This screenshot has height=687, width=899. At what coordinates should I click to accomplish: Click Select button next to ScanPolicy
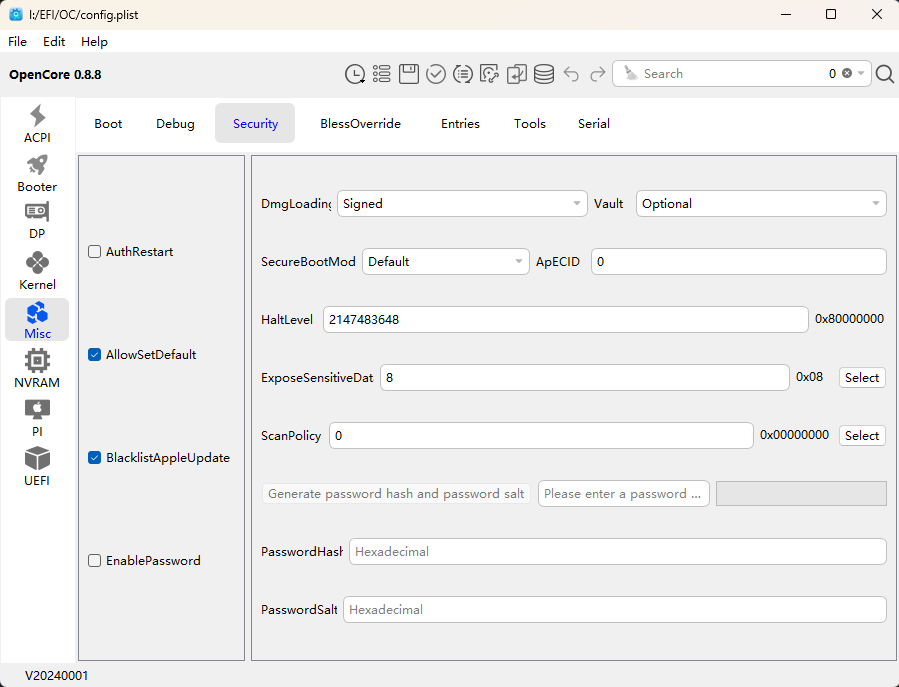click(x=861, y=436)
